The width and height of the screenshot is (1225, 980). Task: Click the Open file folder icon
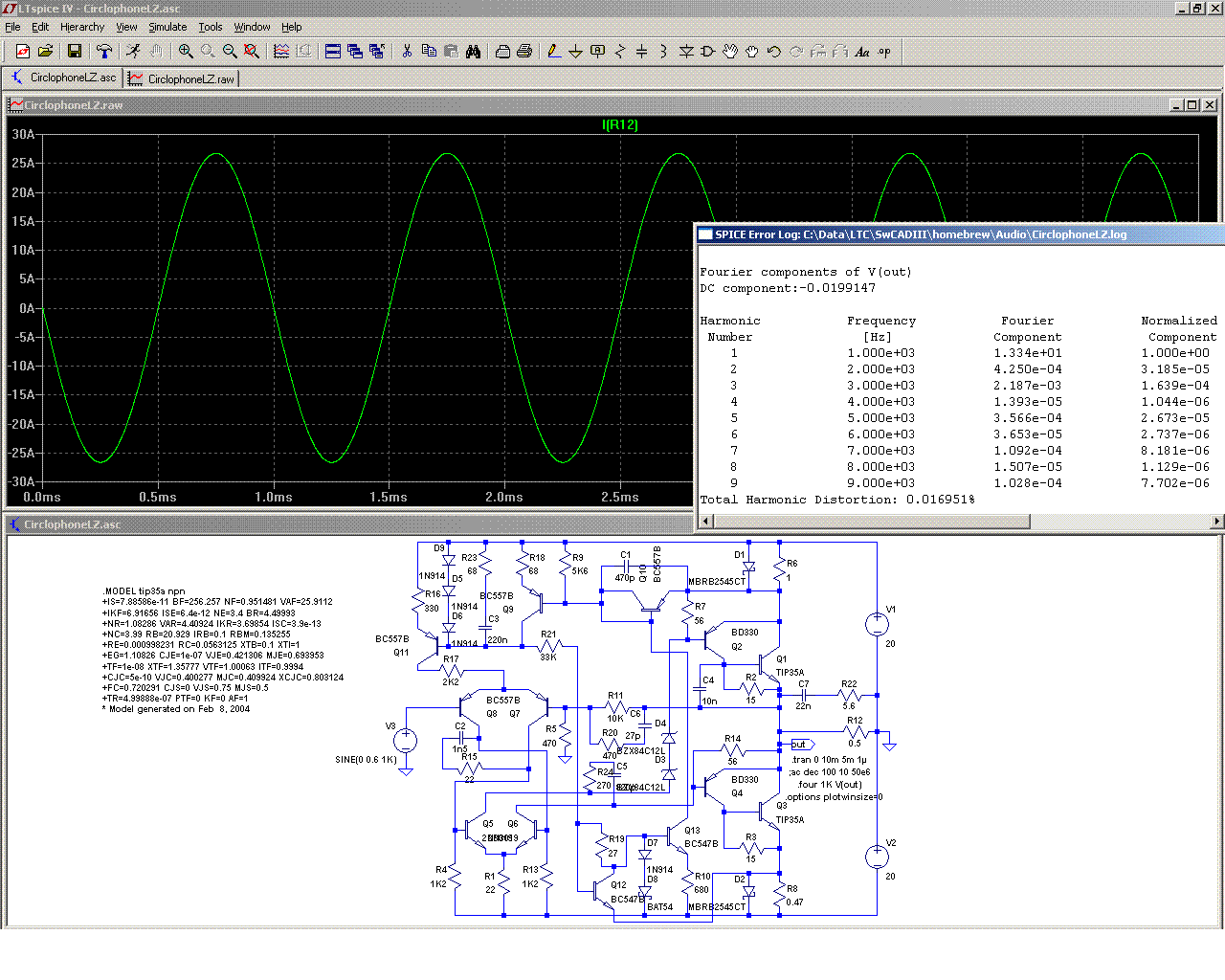point(45,52)
